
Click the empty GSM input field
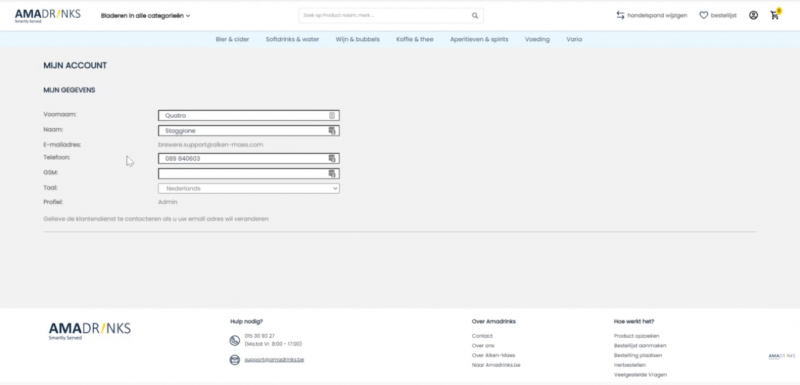(249, 174)
